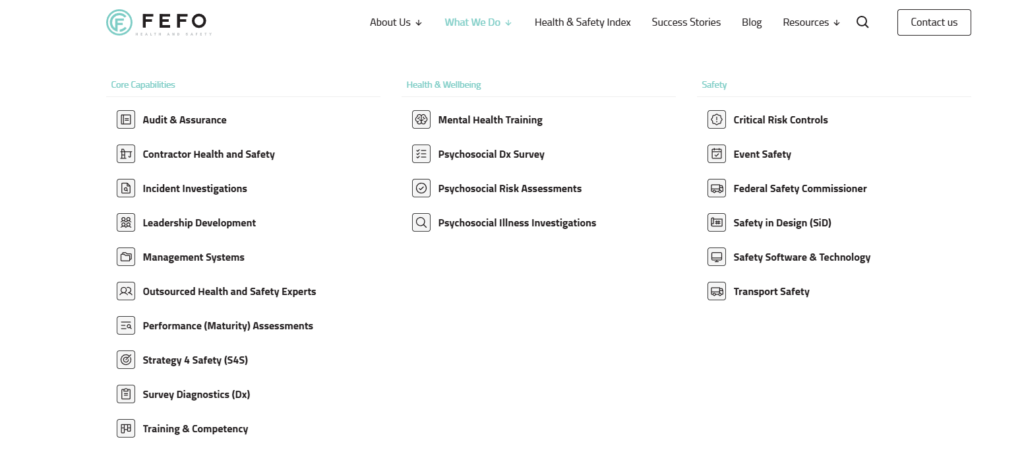Click the Event Safety calendar icon

pyautogui.click(x=716, y=154)
